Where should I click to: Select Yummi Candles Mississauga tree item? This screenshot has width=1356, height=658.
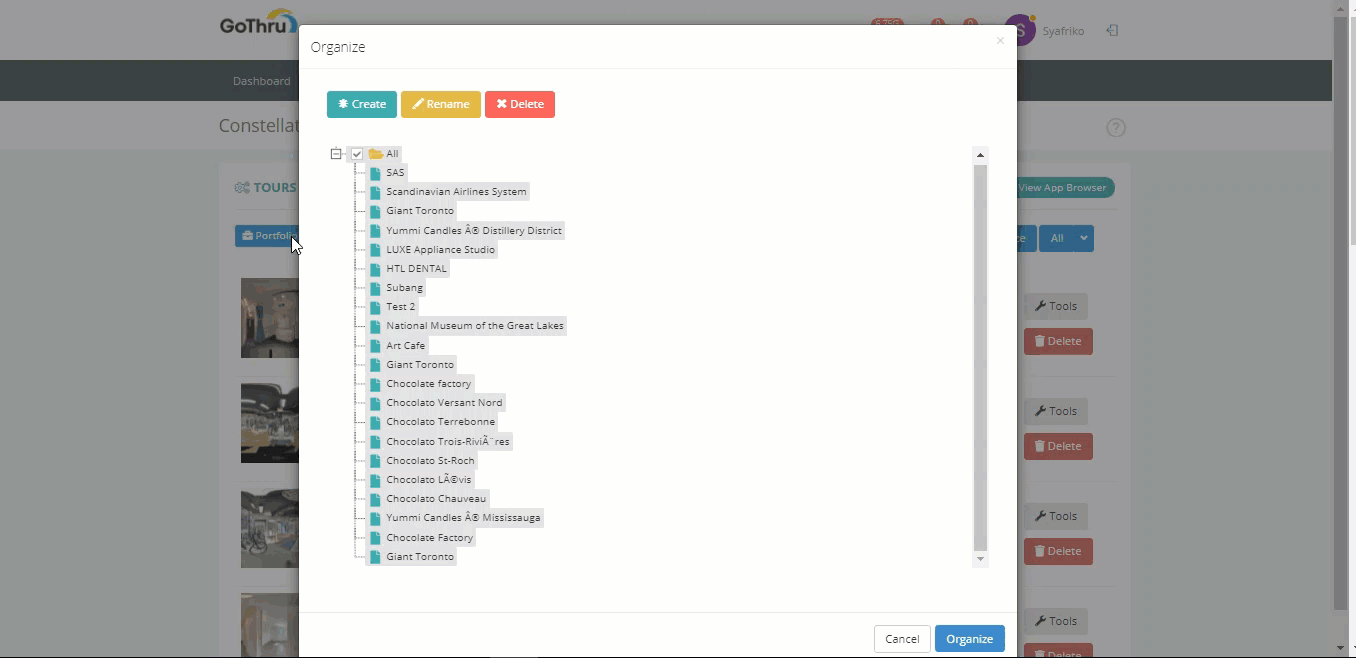[x=463, y=518]
